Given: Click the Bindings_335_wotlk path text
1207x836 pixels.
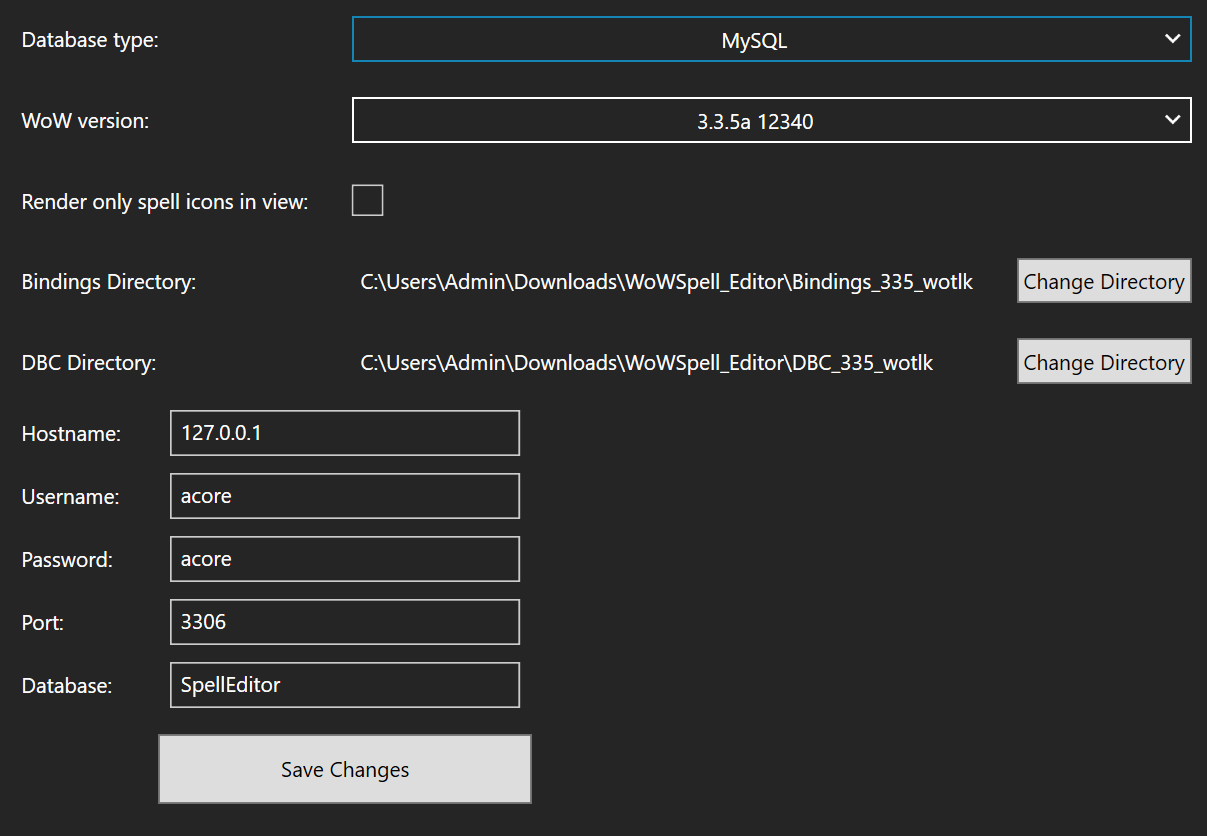Looking at the screenshot, I should [666, 281].
